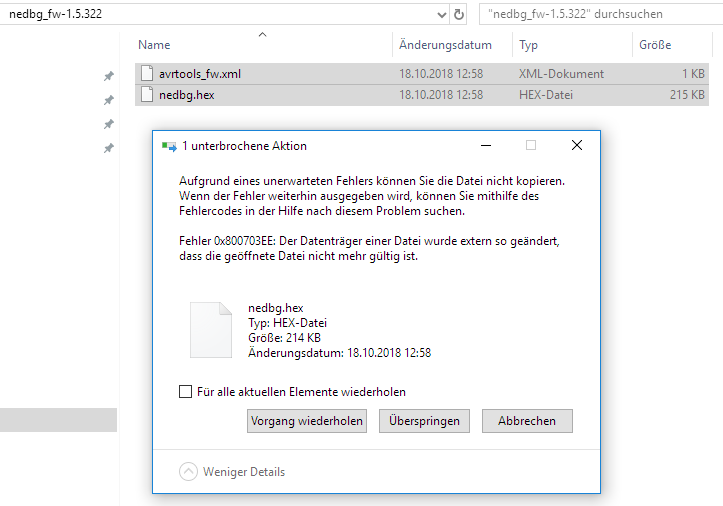This screenshot has height=506, width=723.
Task: Focus the "nedbg_fw-1.5.322" durchsuchen search box
Action: pyautogui.click(x=601, y=14)
